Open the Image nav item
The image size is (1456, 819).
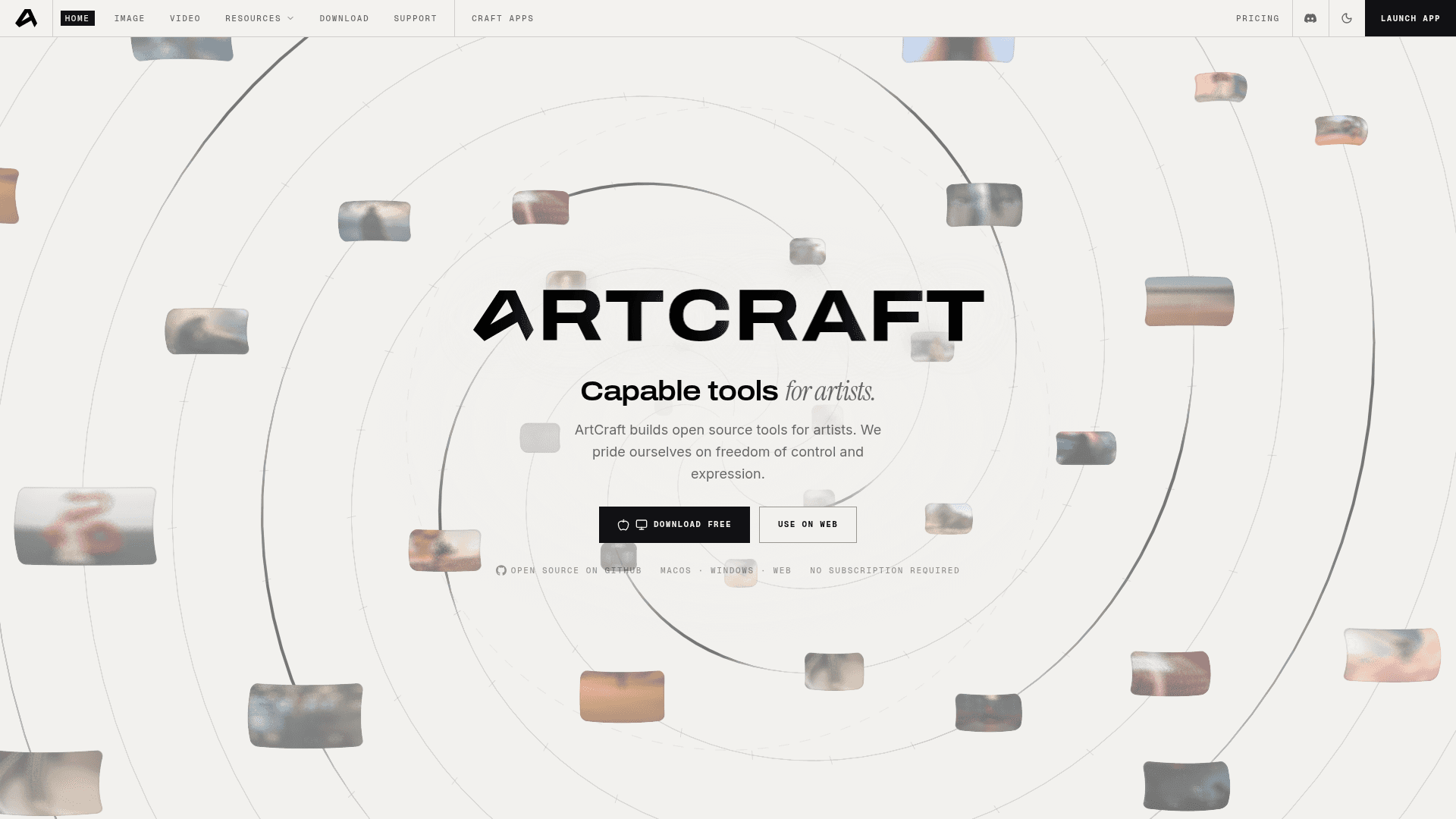(x=130, y=18)
